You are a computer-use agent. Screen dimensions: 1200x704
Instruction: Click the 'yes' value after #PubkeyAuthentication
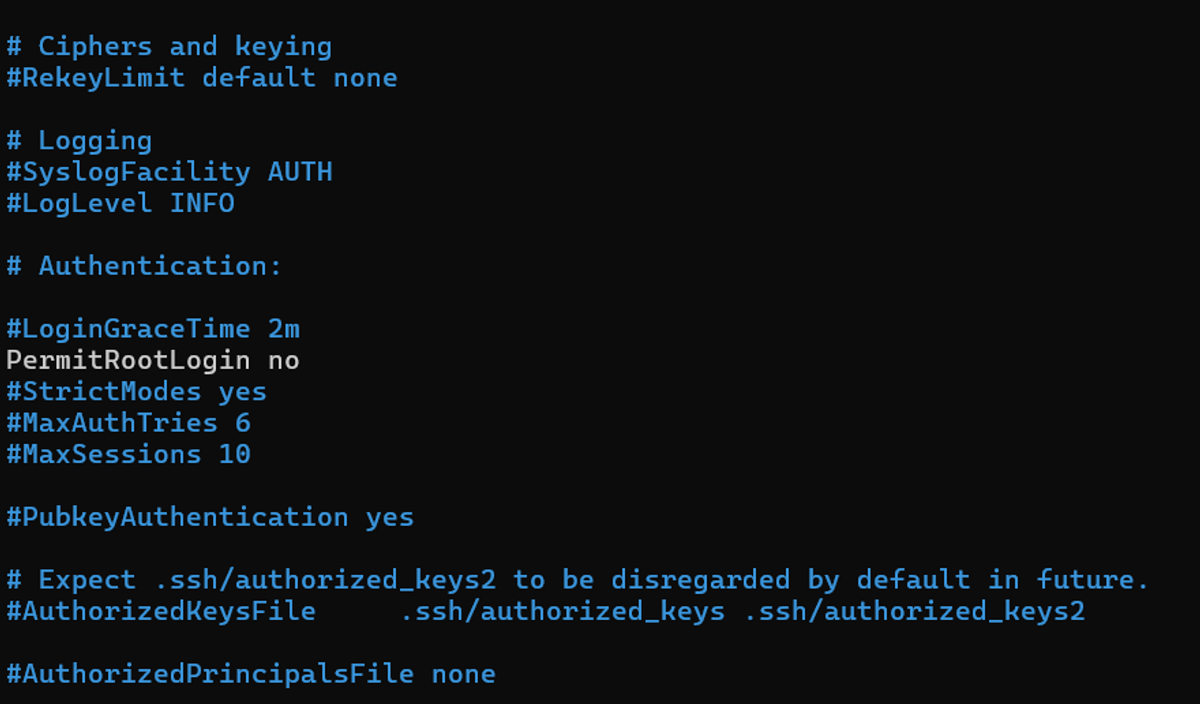click(390, 517)
